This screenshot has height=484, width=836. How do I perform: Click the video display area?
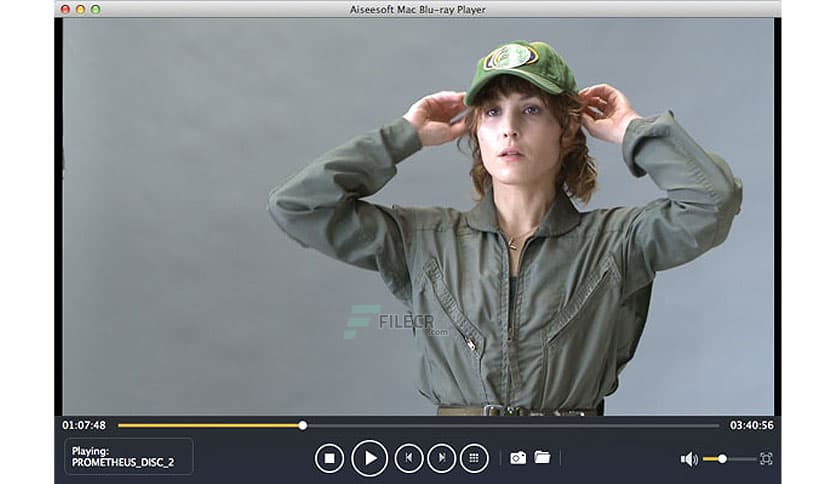(418, 216)
